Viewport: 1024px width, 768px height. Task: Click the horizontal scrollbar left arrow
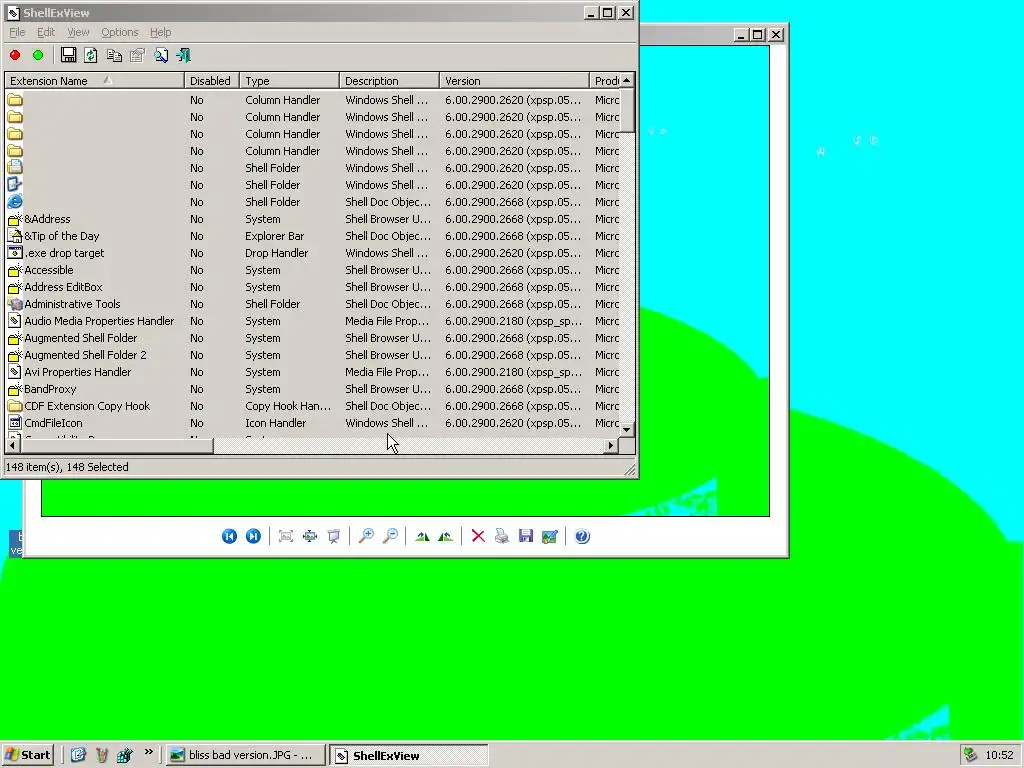click(x=12, y=446)
